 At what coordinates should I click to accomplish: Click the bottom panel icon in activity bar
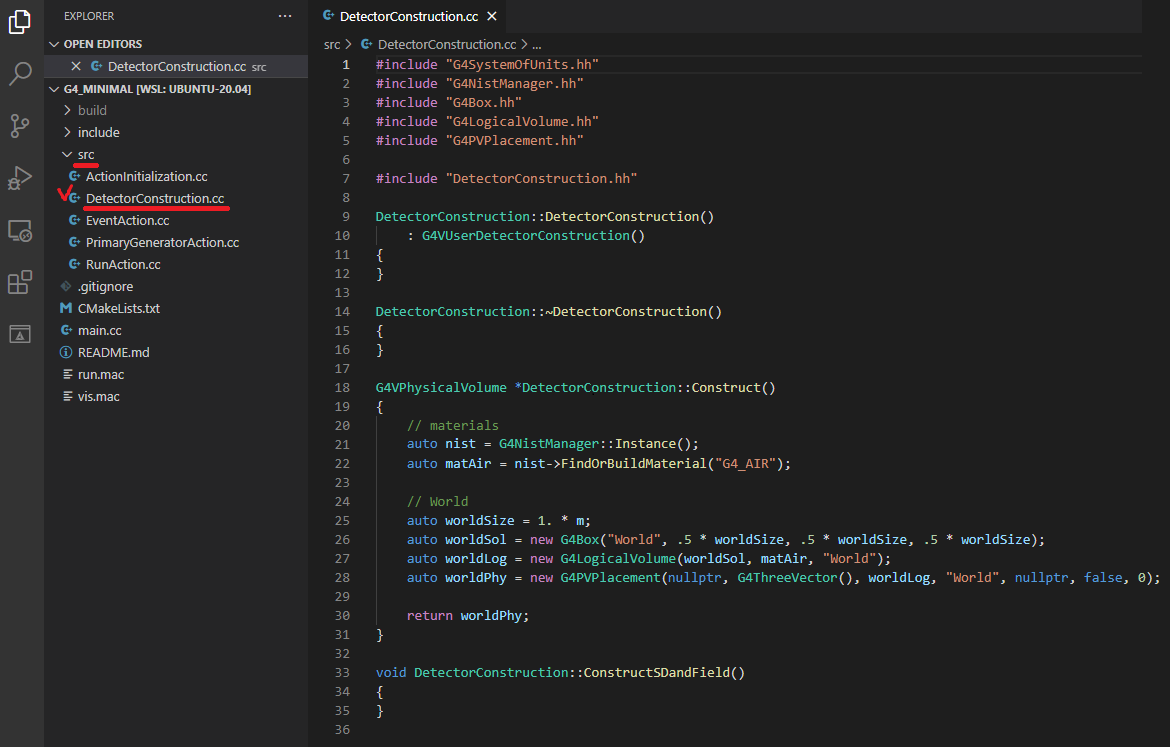point(20,334)
